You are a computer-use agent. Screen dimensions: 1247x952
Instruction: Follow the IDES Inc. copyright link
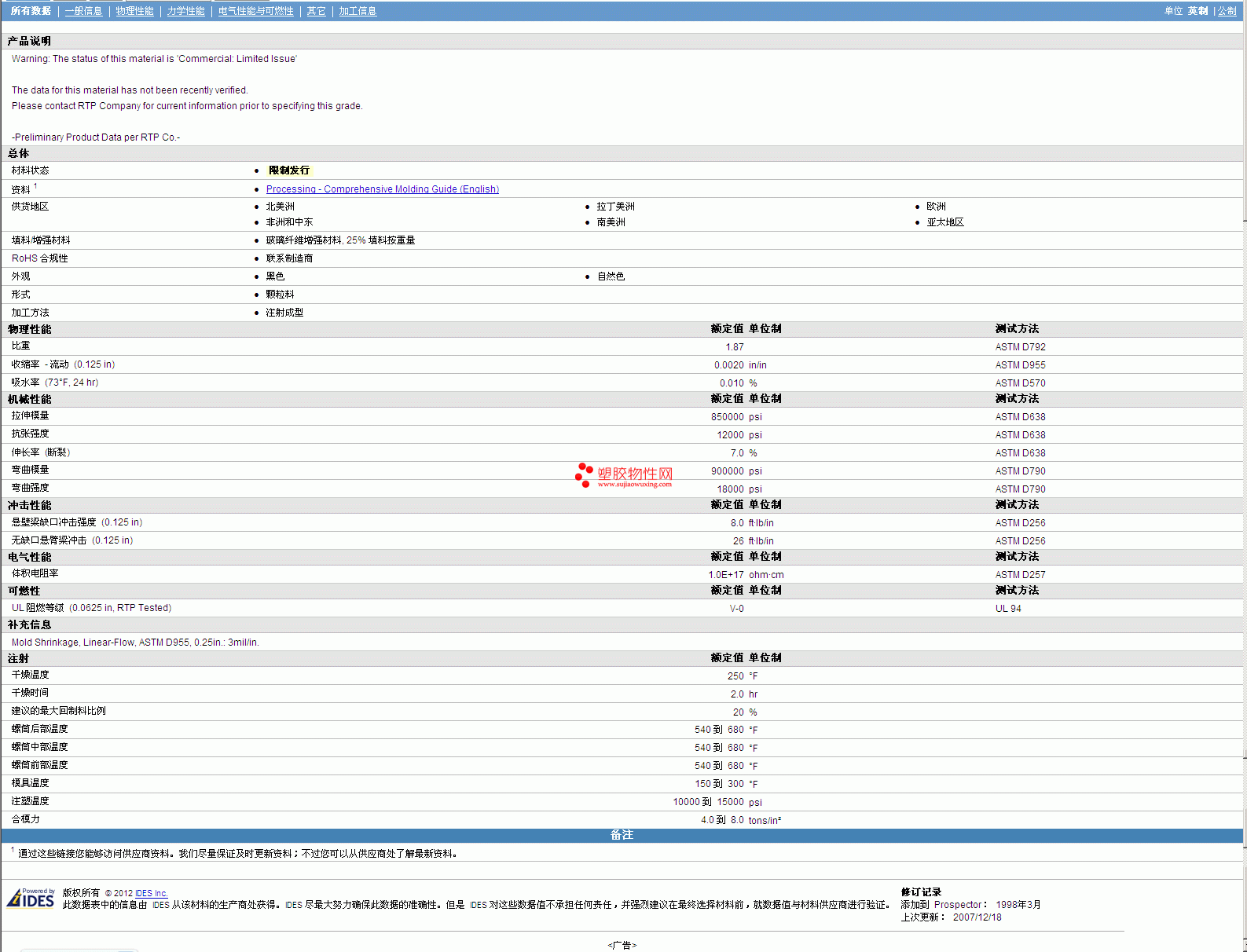click(x=151, y=893)
